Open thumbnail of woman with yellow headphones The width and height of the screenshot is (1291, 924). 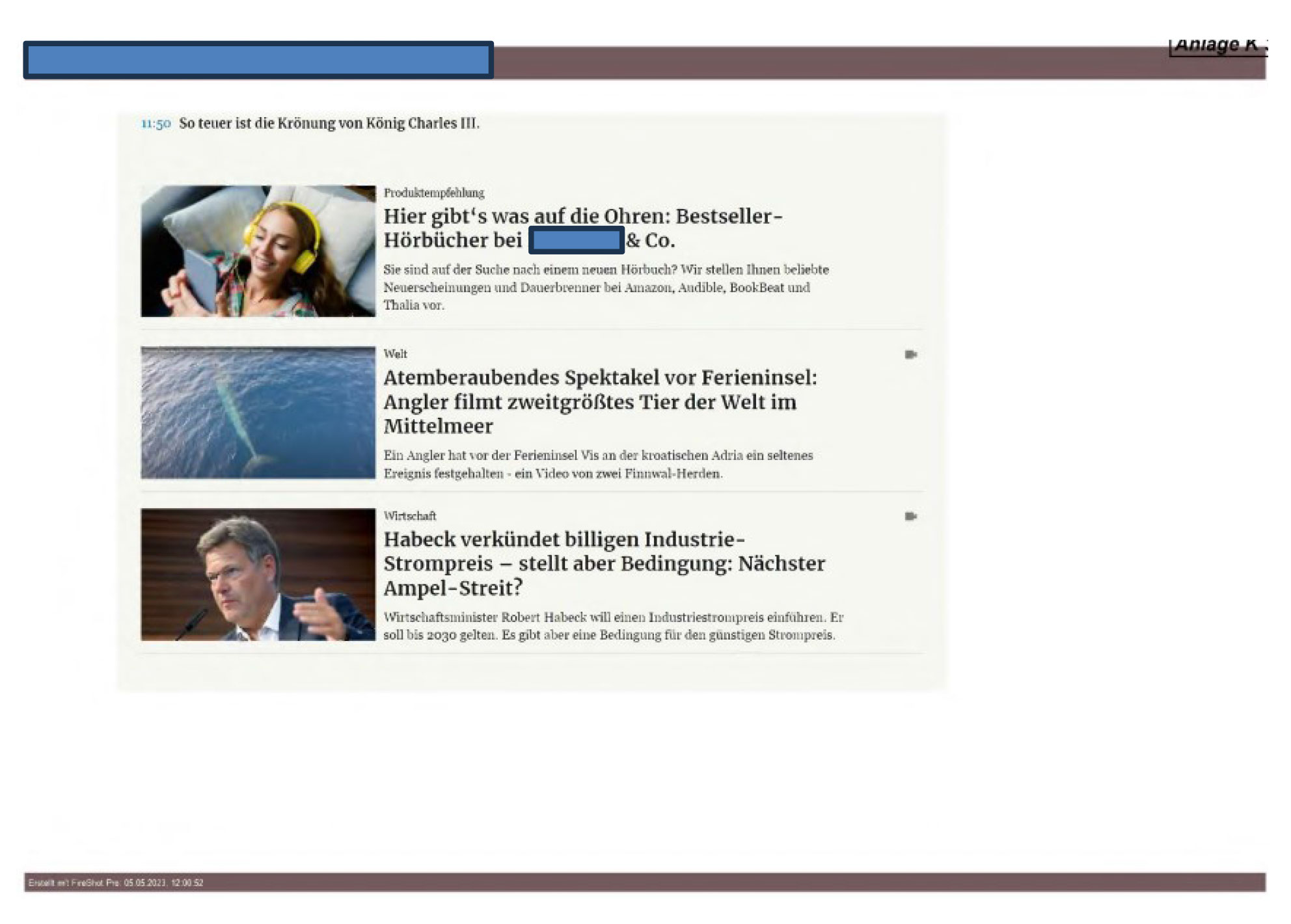pos(258,251)
